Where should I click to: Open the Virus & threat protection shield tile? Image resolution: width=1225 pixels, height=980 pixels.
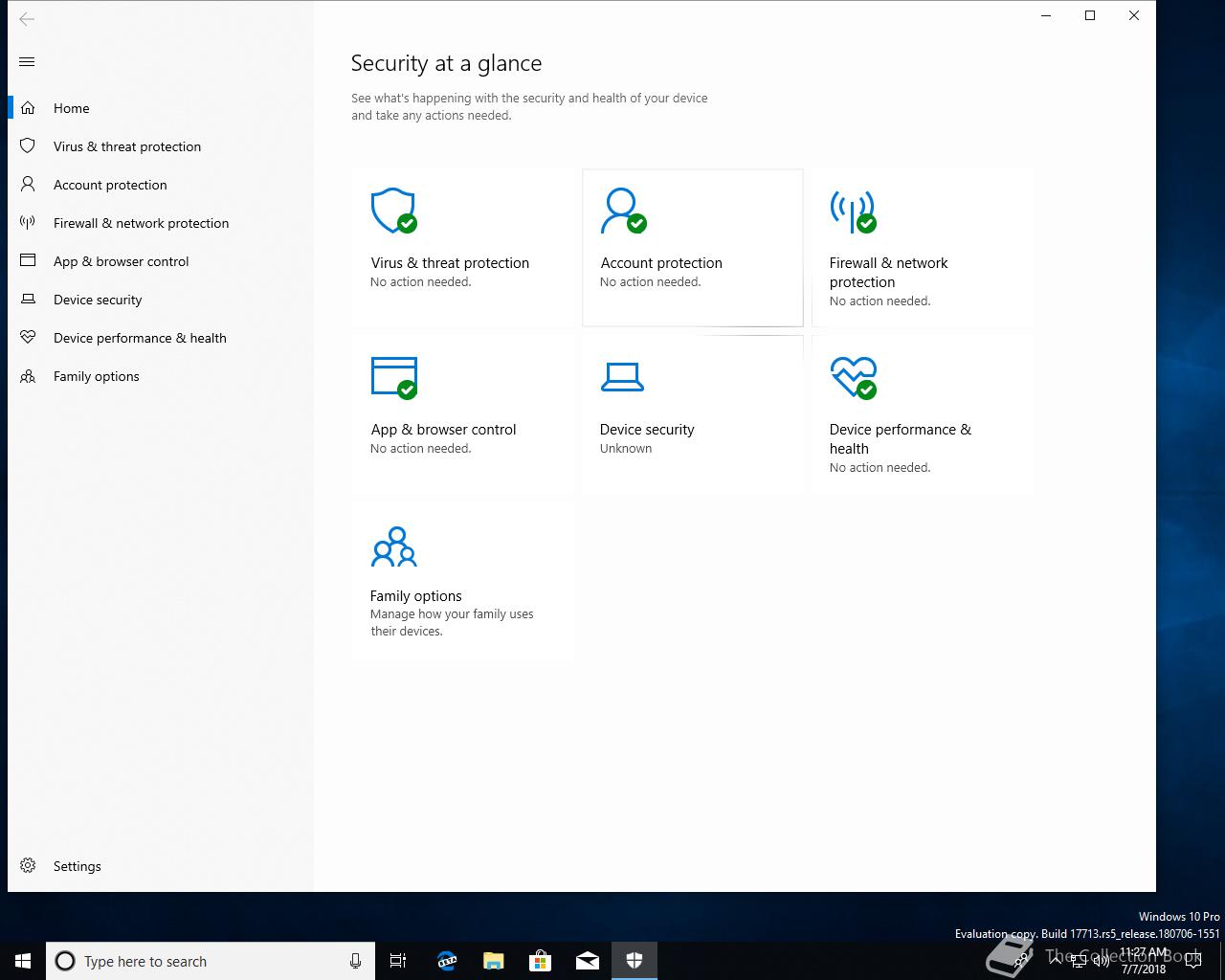click(463, 248)
